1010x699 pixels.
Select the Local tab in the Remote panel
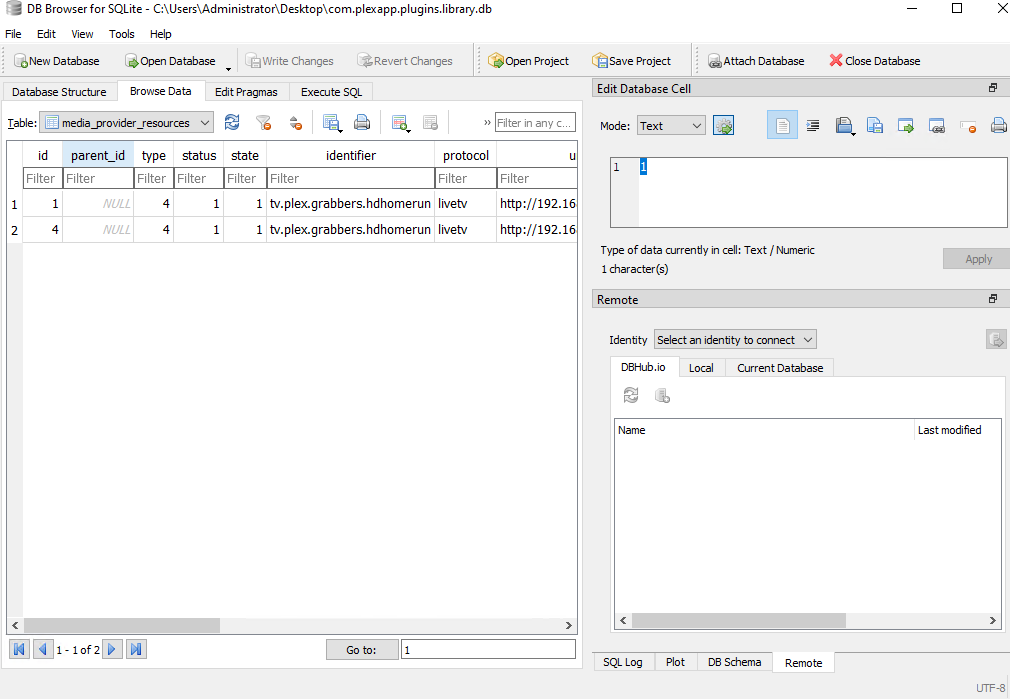(701, 368)
